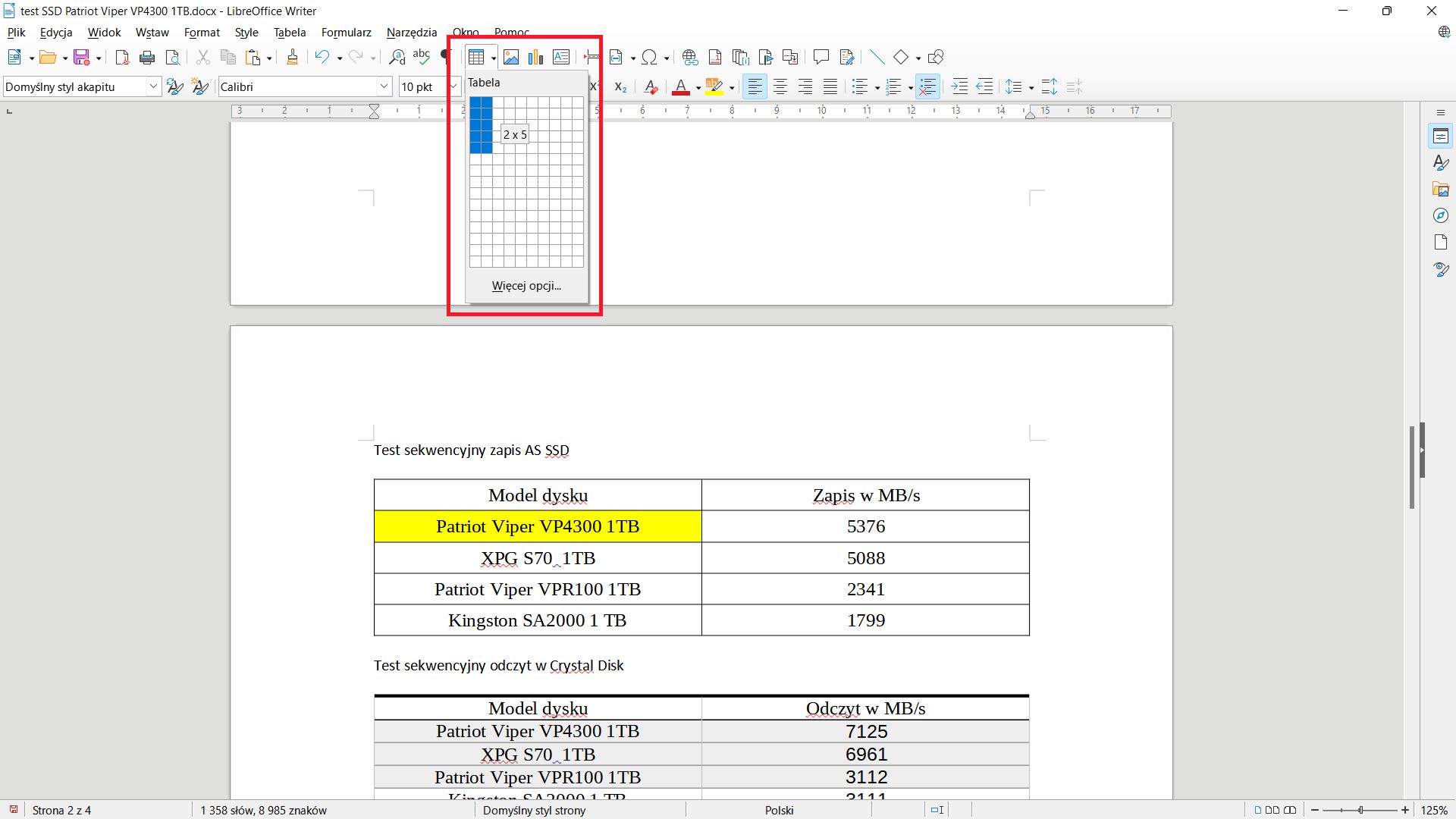Insert a chart using the toolbar icon
This screenshot has height=819, width=1456.
(x=536, y=57)
